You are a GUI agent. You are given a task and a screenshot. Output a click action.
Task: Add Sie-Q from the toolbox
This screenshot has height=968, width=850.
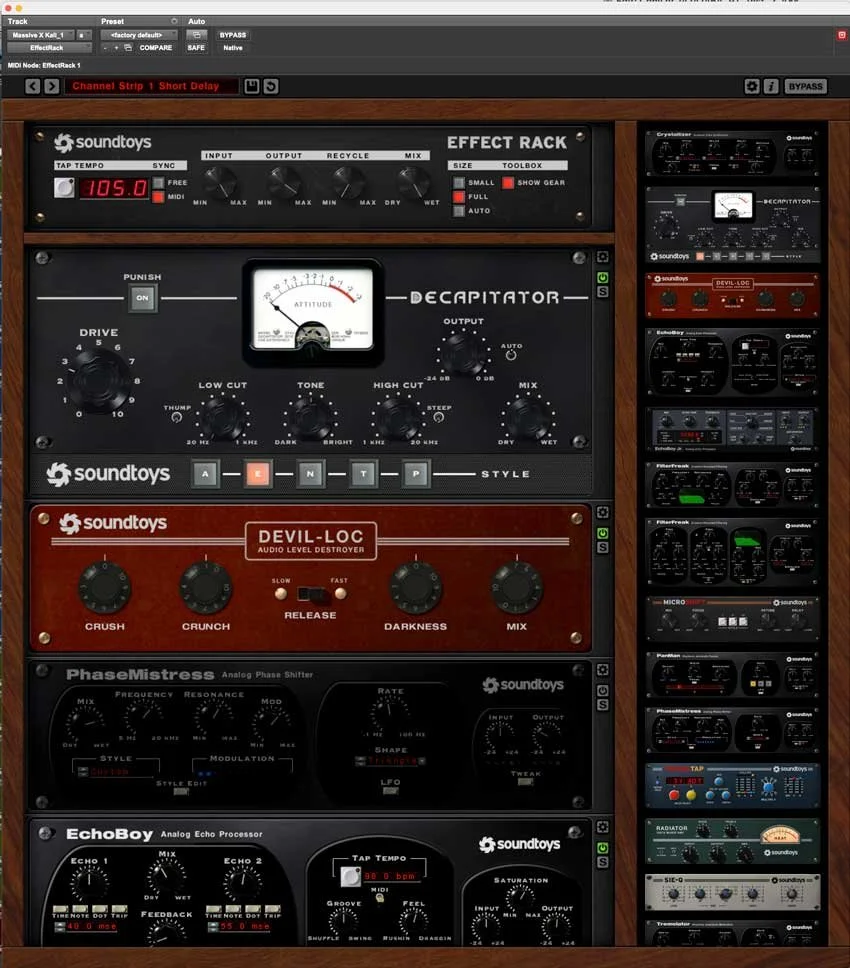(x=733, y=892)
